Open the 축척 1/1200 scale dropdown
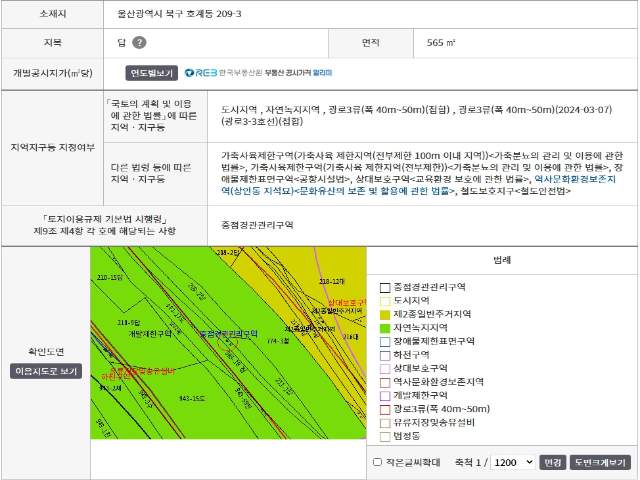This screenshot has width=640, height=480. pos(513,462)
